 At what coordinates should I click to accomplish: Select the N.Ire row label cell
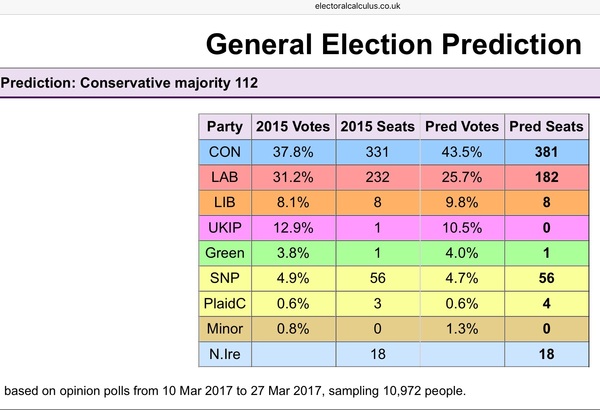click(x=224, y=354)
